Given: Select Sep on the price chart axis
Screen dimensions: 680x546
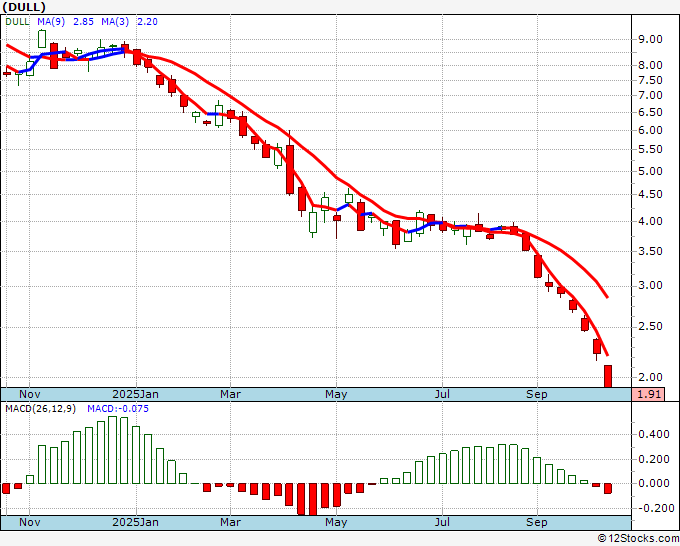Looking at the screenshot, I should (x=538, y=394).
